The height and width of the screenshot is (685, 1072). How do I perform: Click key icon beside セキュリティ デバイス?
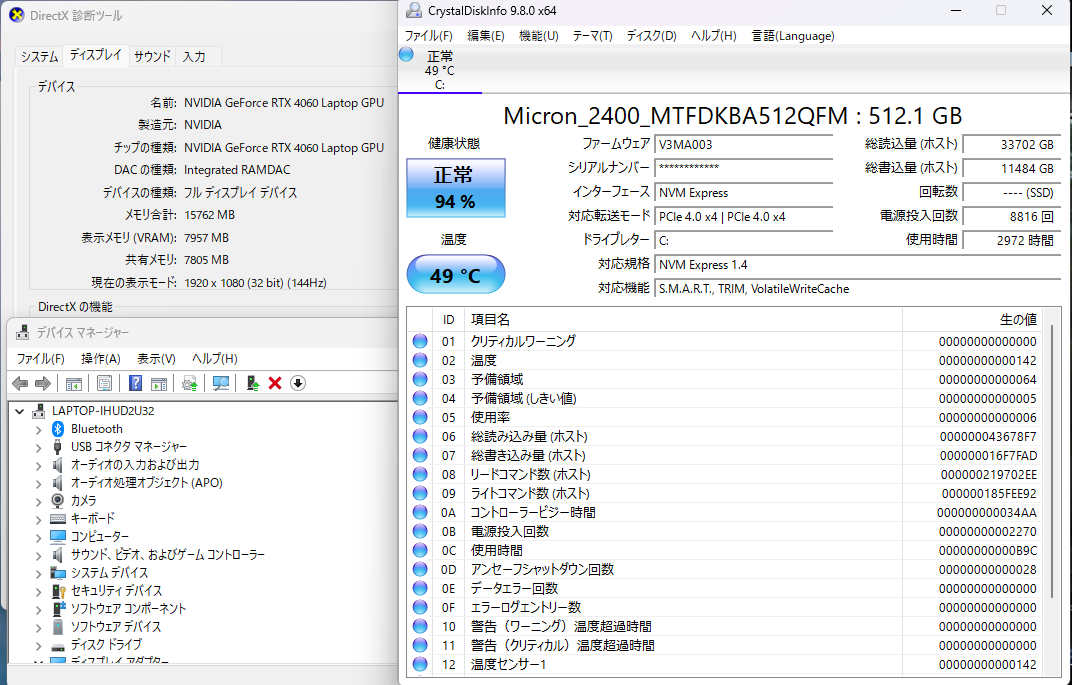point(59,591)
